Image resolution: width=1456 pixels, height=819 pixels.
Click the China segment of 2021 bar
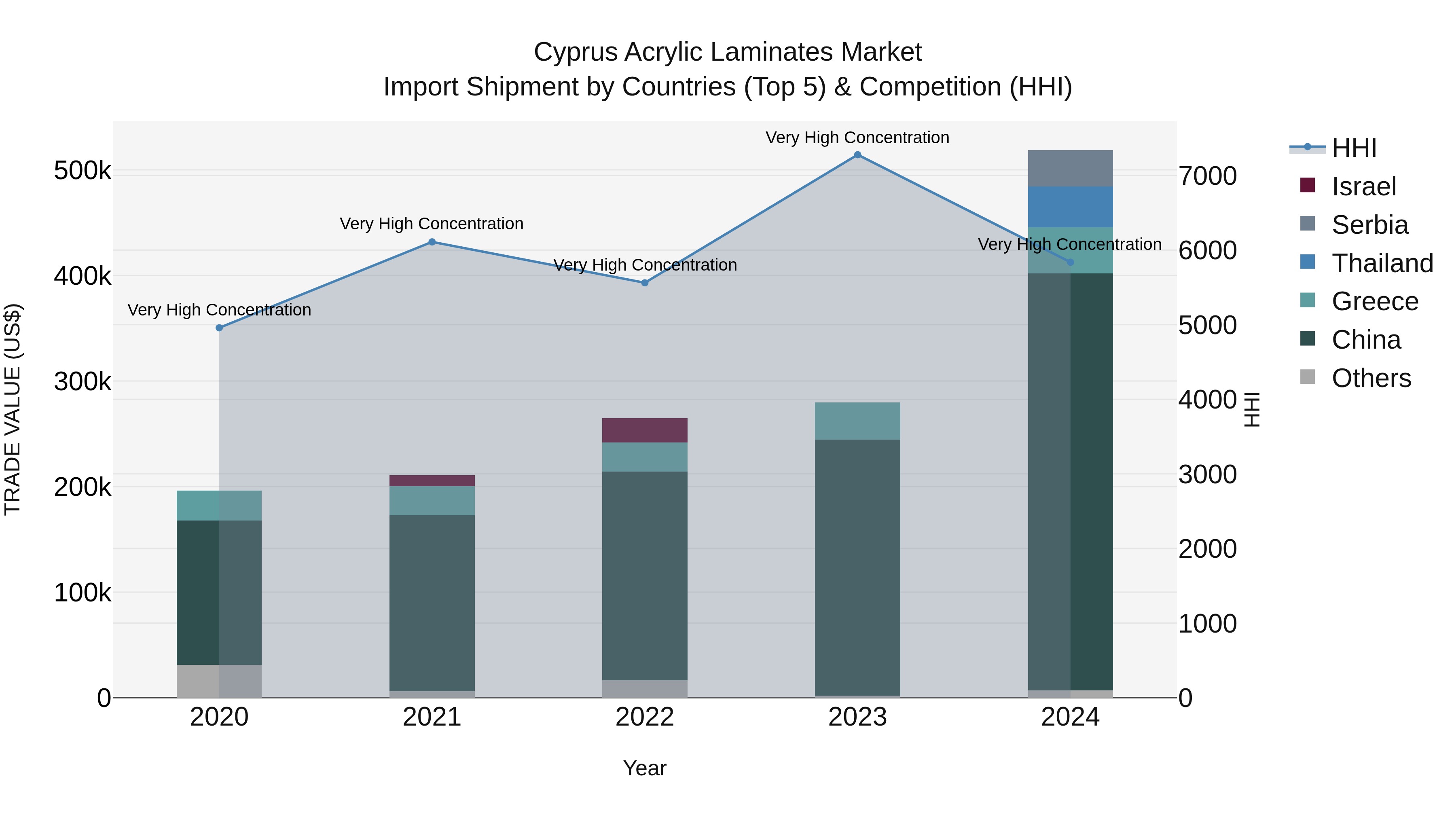pyautogui.click(x=432, y=603)
